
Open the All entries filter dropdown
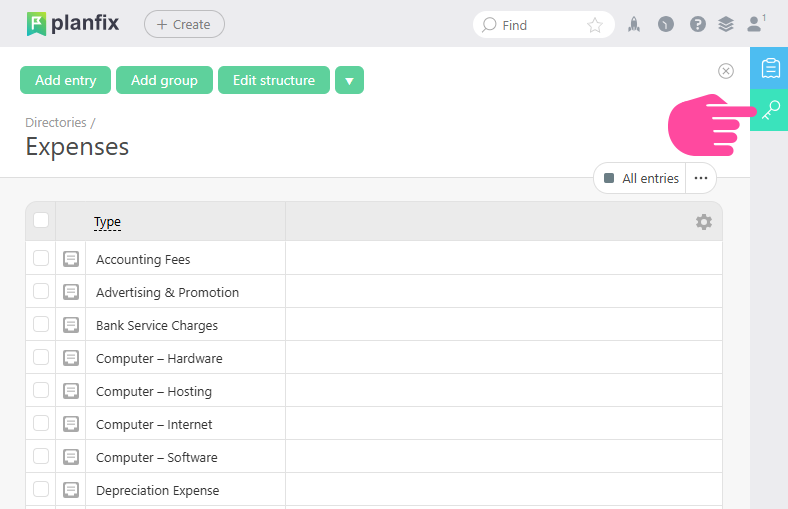point(640,178)
